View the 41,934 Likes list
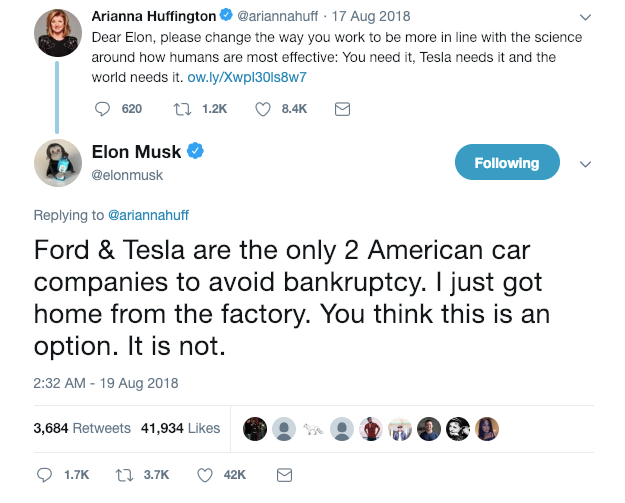The width and height of the screenshot is (625, 503). 181,428
